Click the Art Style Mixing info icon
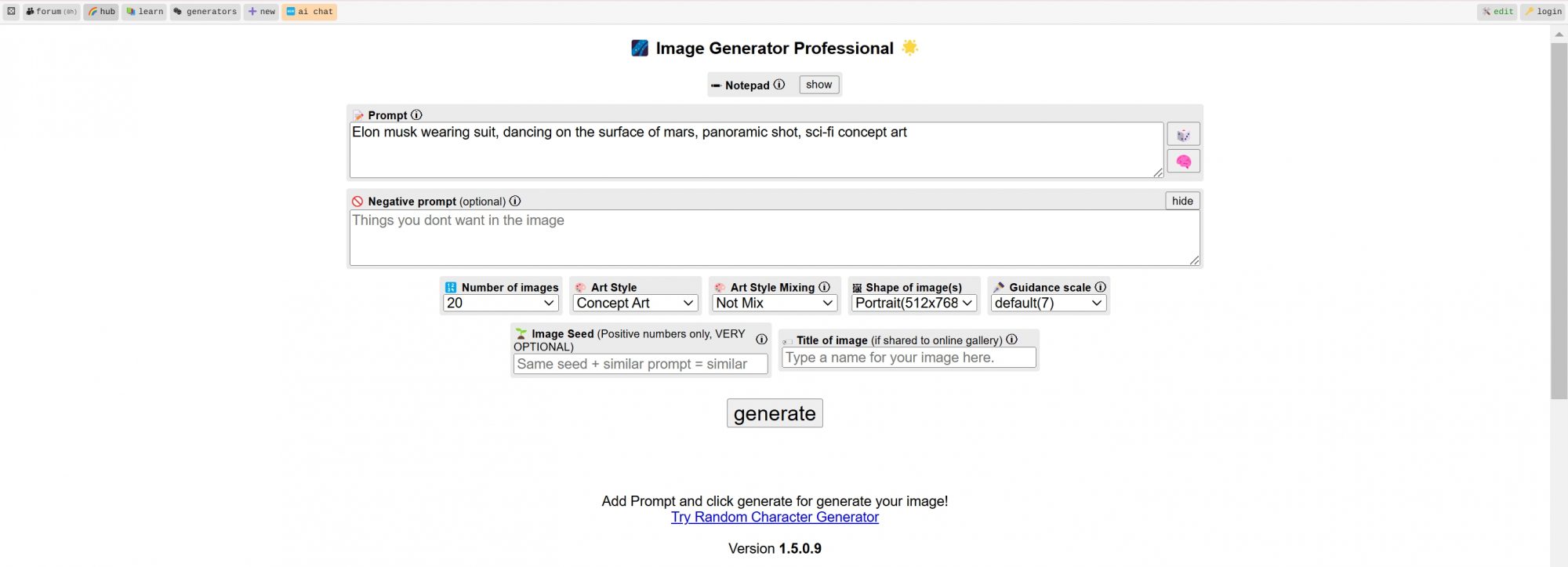The width and height of the screenshot is (1568, 567). (825, 287)
